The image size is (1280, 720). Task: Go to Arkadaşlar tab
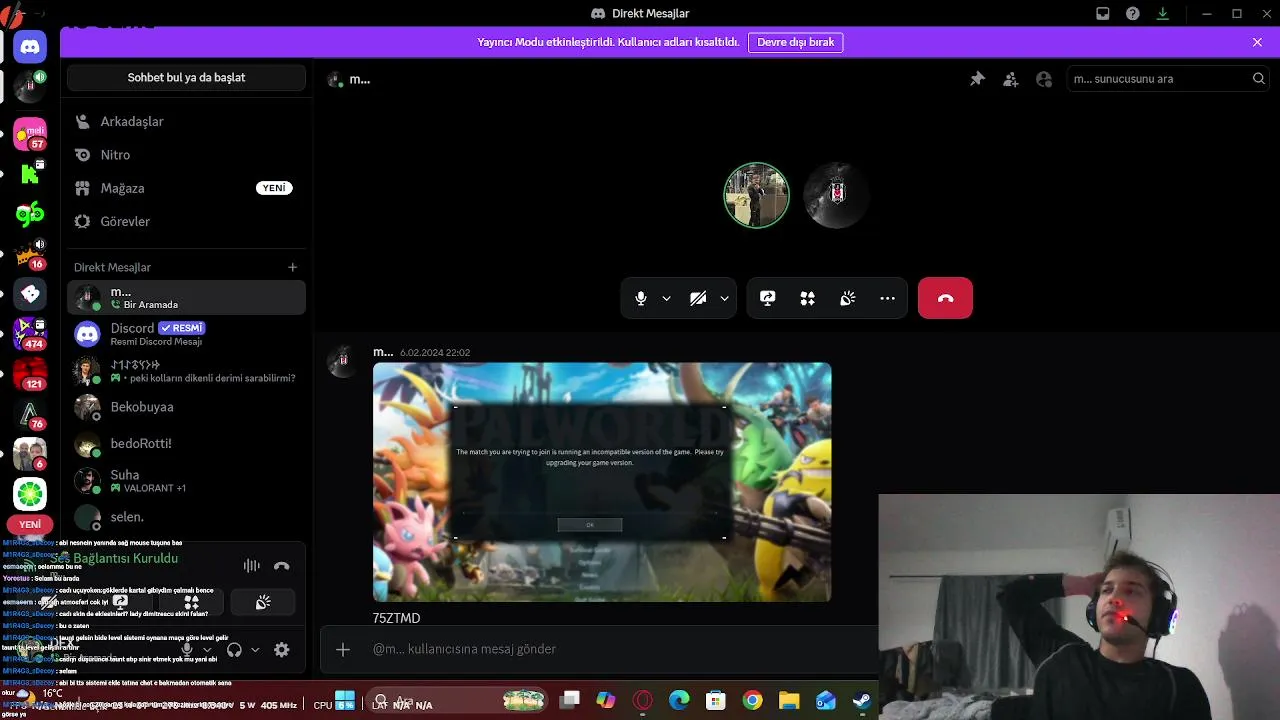(186, 121)
